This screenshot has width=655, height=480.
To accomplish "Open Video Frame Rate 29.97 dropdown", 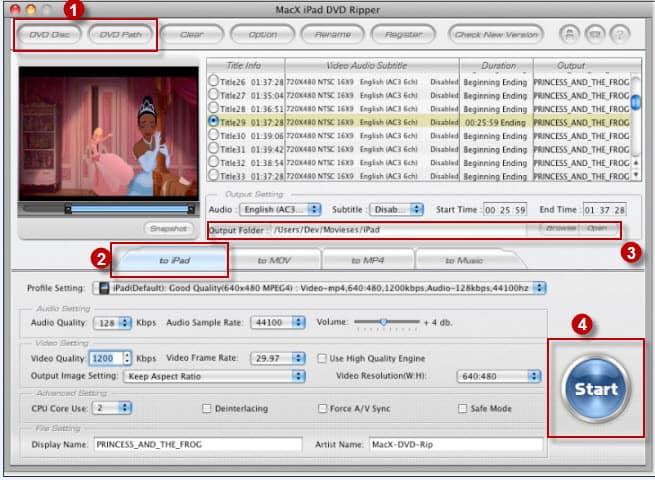I will (x=278, y=358).
